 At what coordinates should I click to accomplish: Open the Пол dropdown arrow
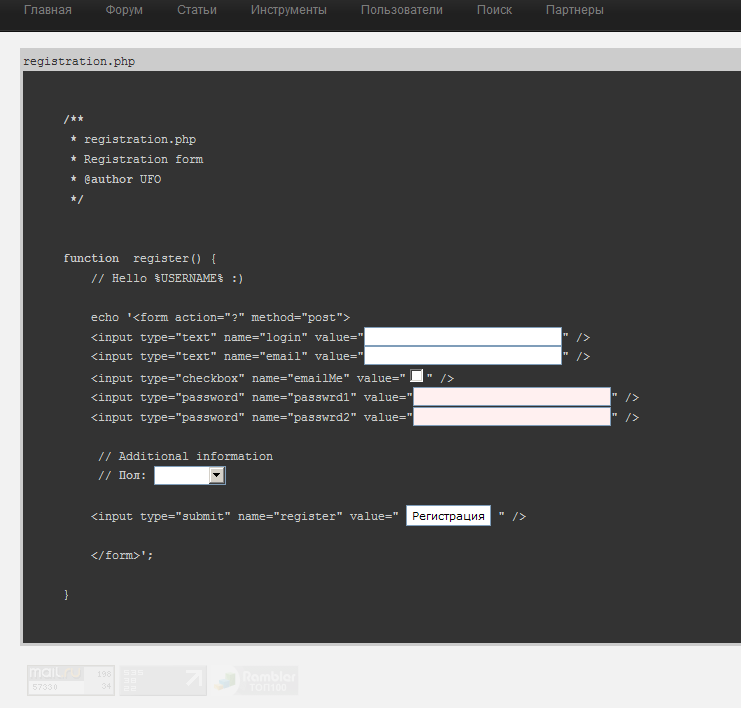[x=217, y=476]
